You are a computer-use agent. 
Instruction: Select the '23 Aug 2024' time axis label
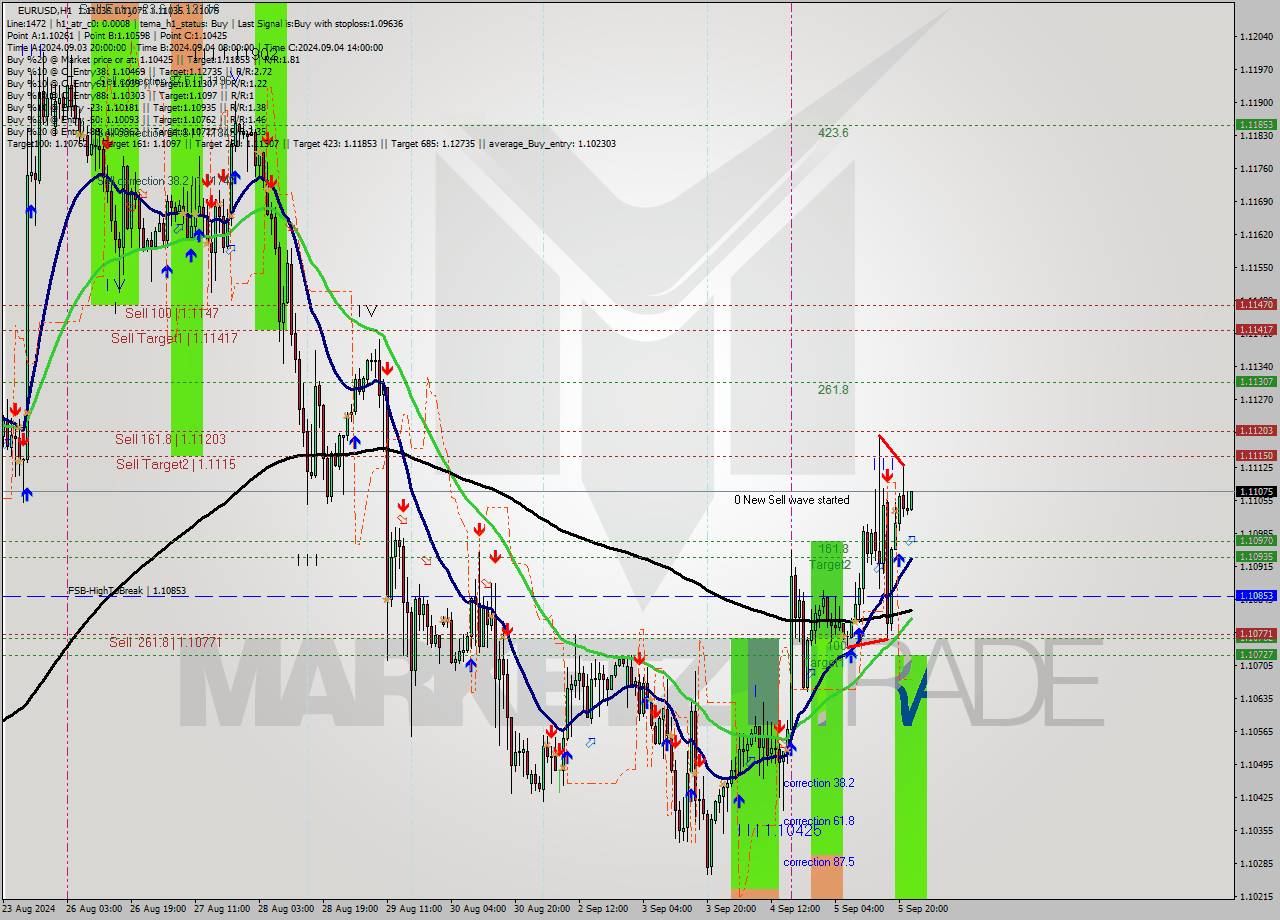[29, 909]
